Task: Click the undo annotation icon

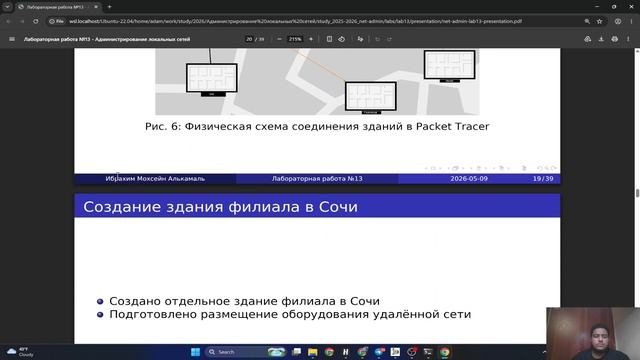Action: [x=378, y=39]
